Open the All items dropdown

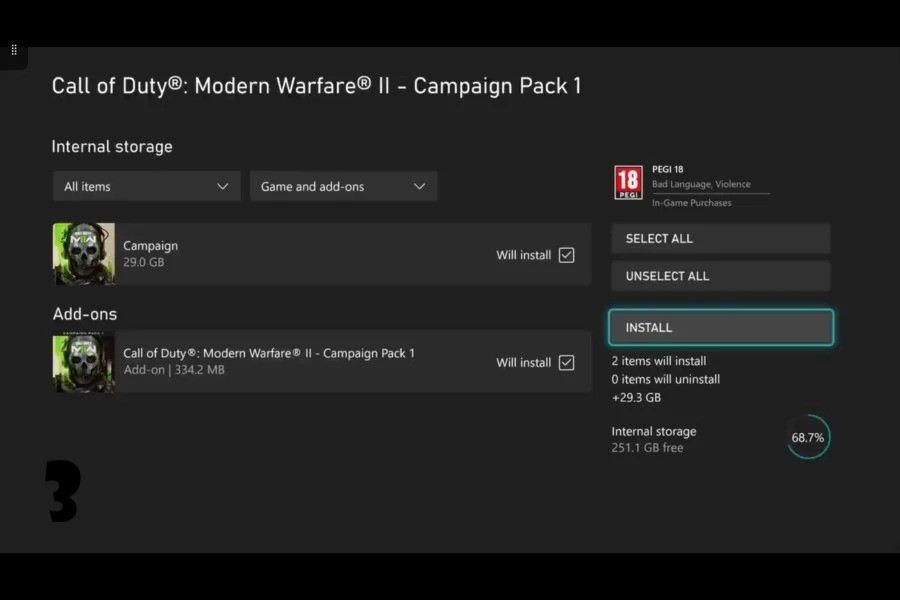[x=146, y=186]
